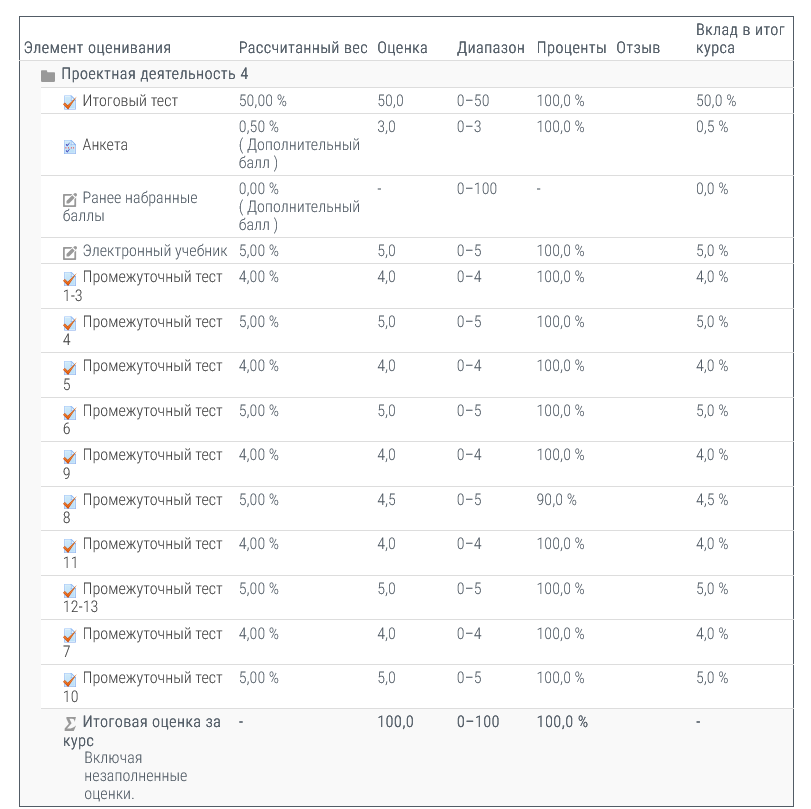Click quiz icon of Промежуточный тест 10
The height and width of the screenshot is (809, 811).
[x=69, y=680]
